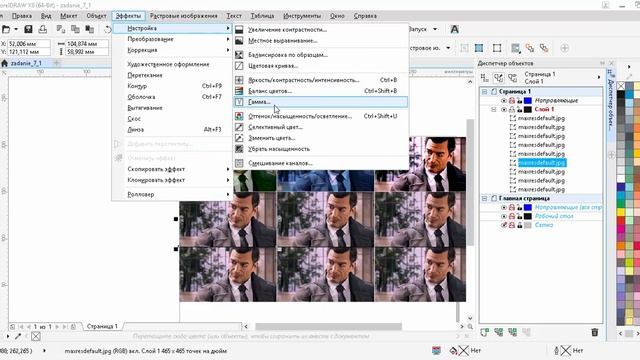The width and height of the screenshot is (640, 360).
Task: Show the Сетка layer with its eye icon
Action: 504,225
